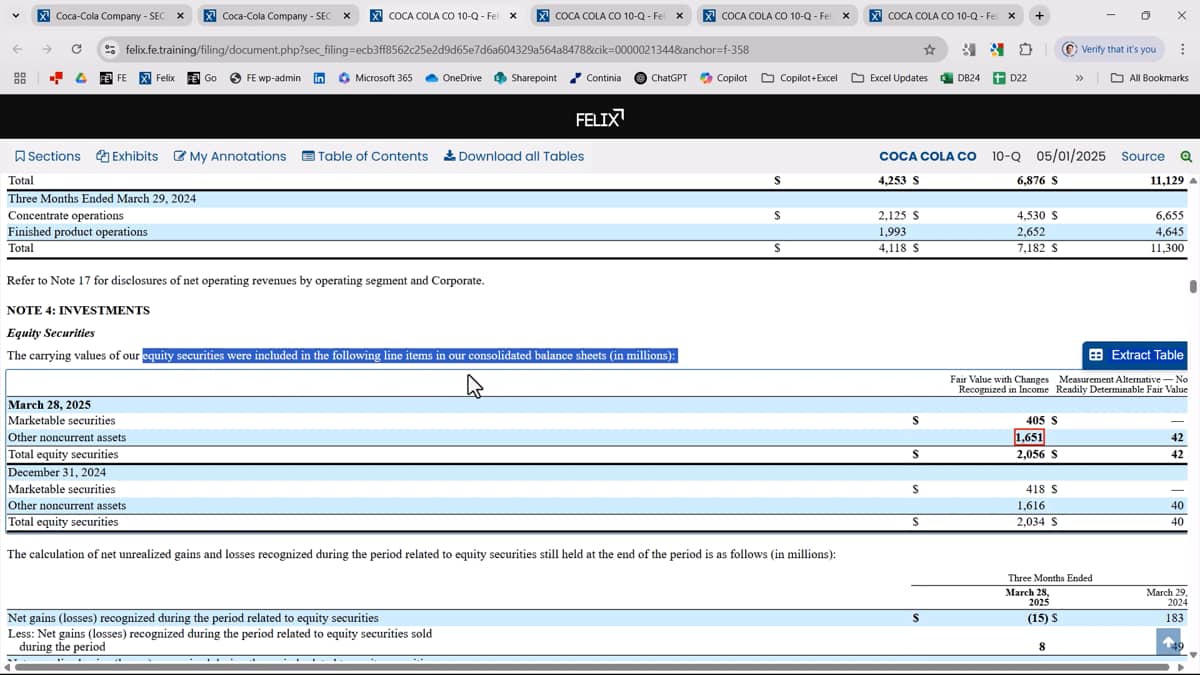Open the Copilot bookmark
1200x675 pixels.
[723, 78]
